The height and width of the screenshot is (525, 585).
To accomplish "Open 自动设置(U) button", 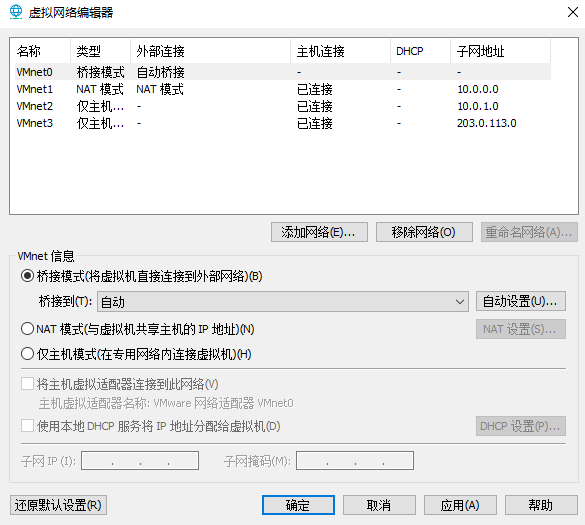I will (x=521, y=301).
